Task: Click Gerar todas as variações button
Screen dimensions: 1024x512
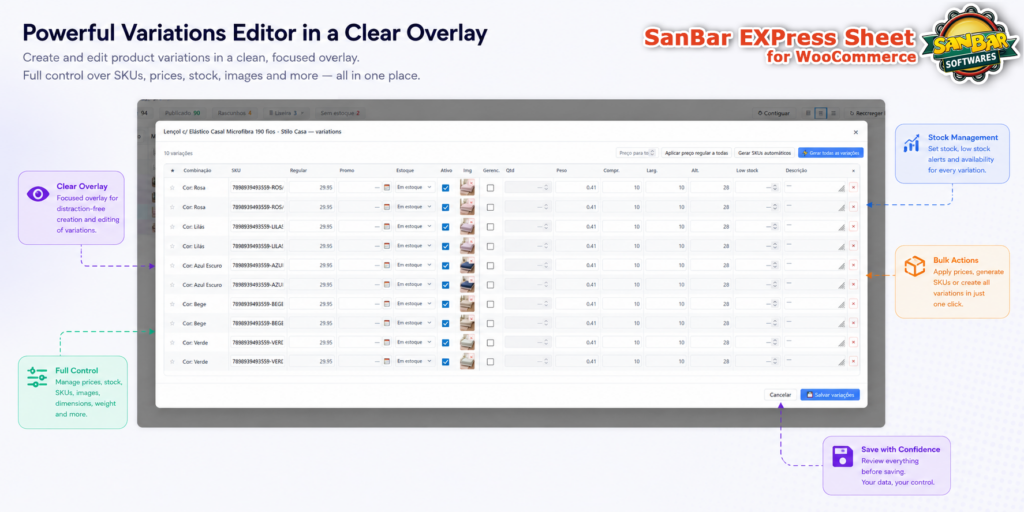Action: click(x=831, y=153)
